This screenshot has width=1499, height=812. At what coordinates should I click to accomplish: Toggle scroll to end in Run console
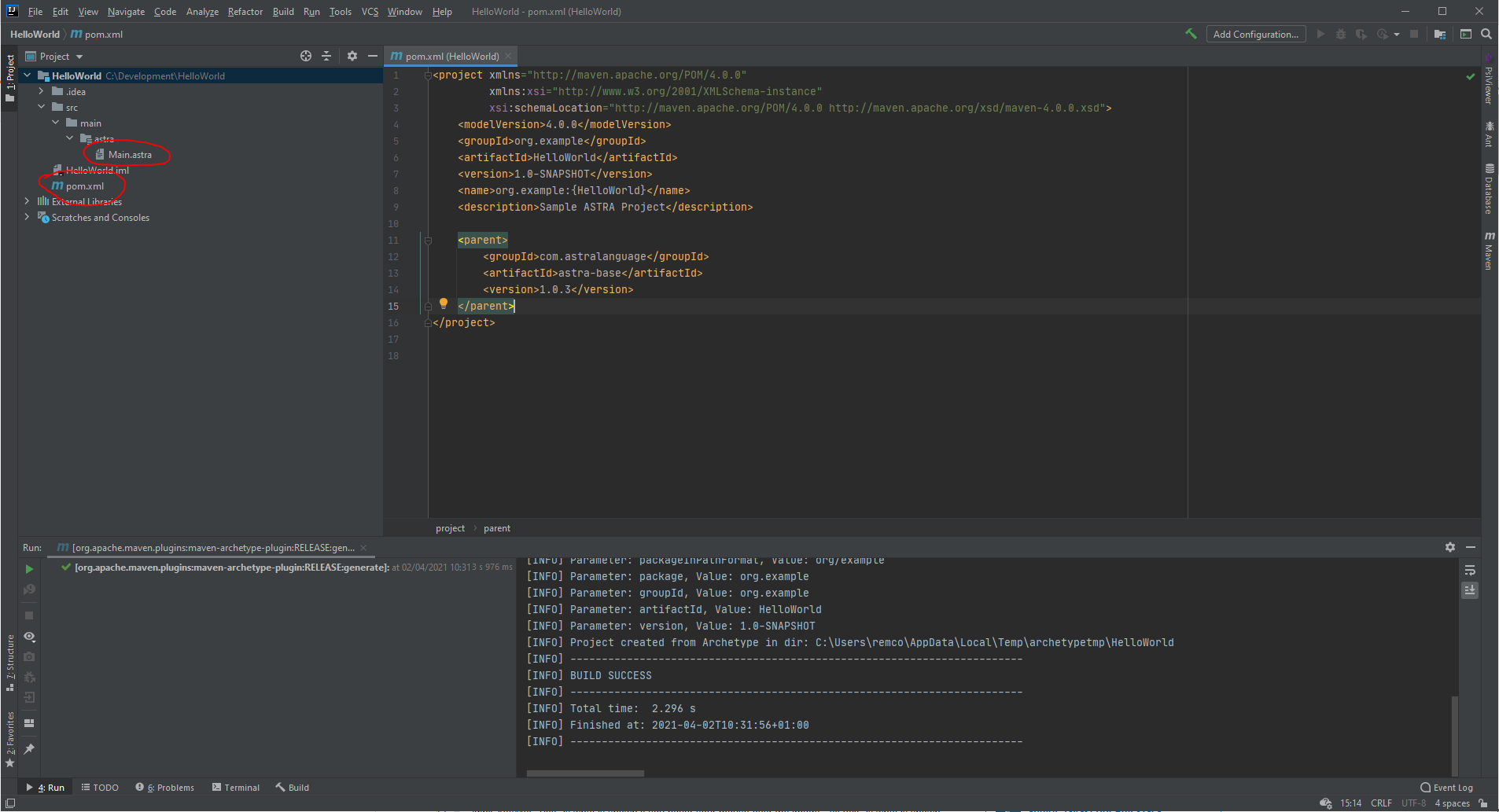tap(1470, 590)
